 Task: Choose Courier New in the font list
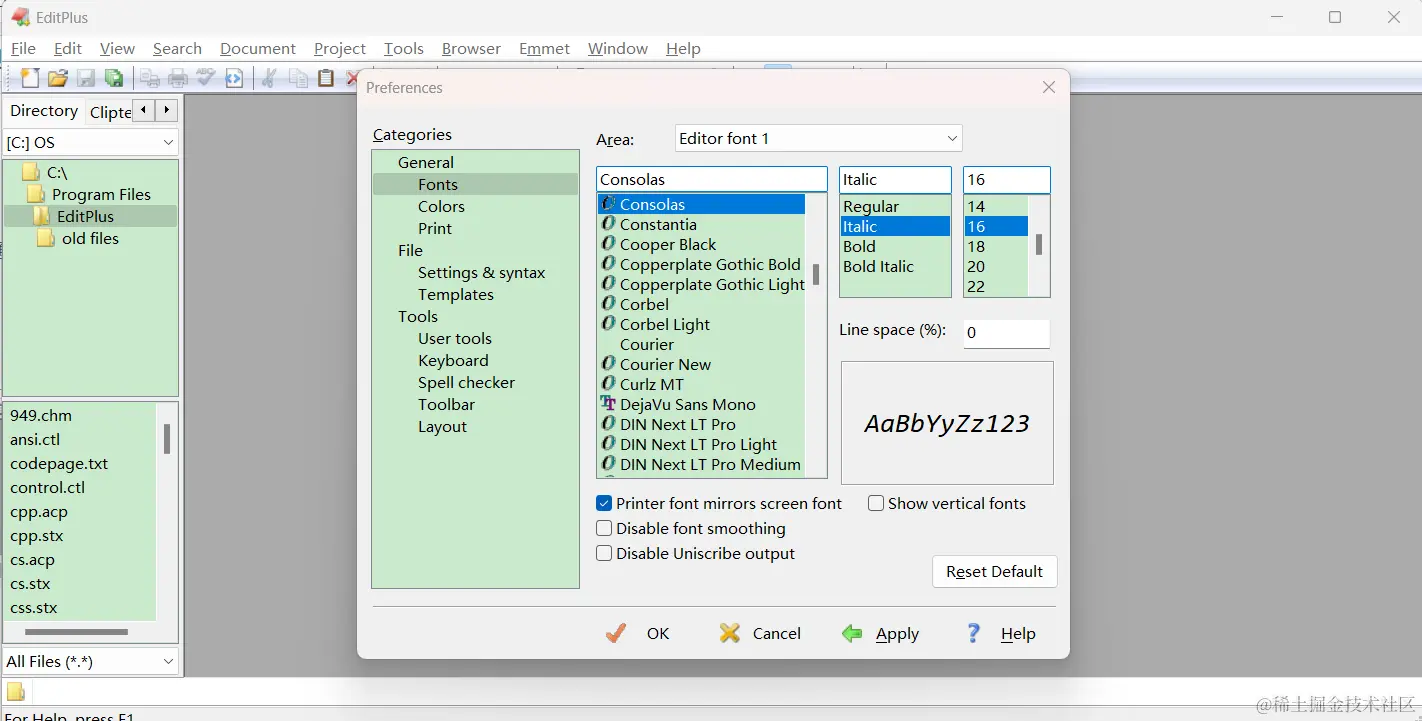[665, 365]
